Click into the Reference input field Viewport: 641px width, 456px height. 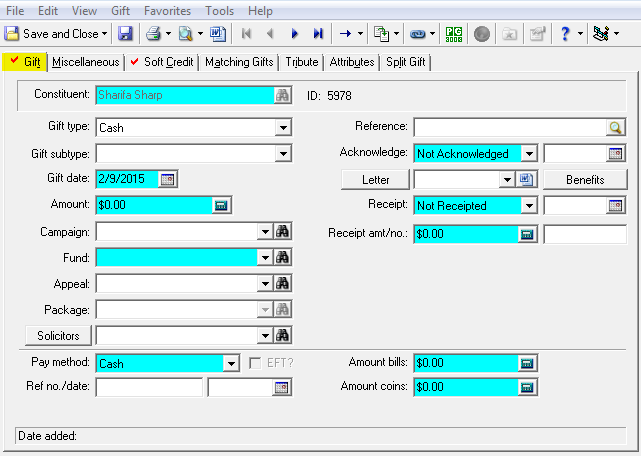(510, 128)
